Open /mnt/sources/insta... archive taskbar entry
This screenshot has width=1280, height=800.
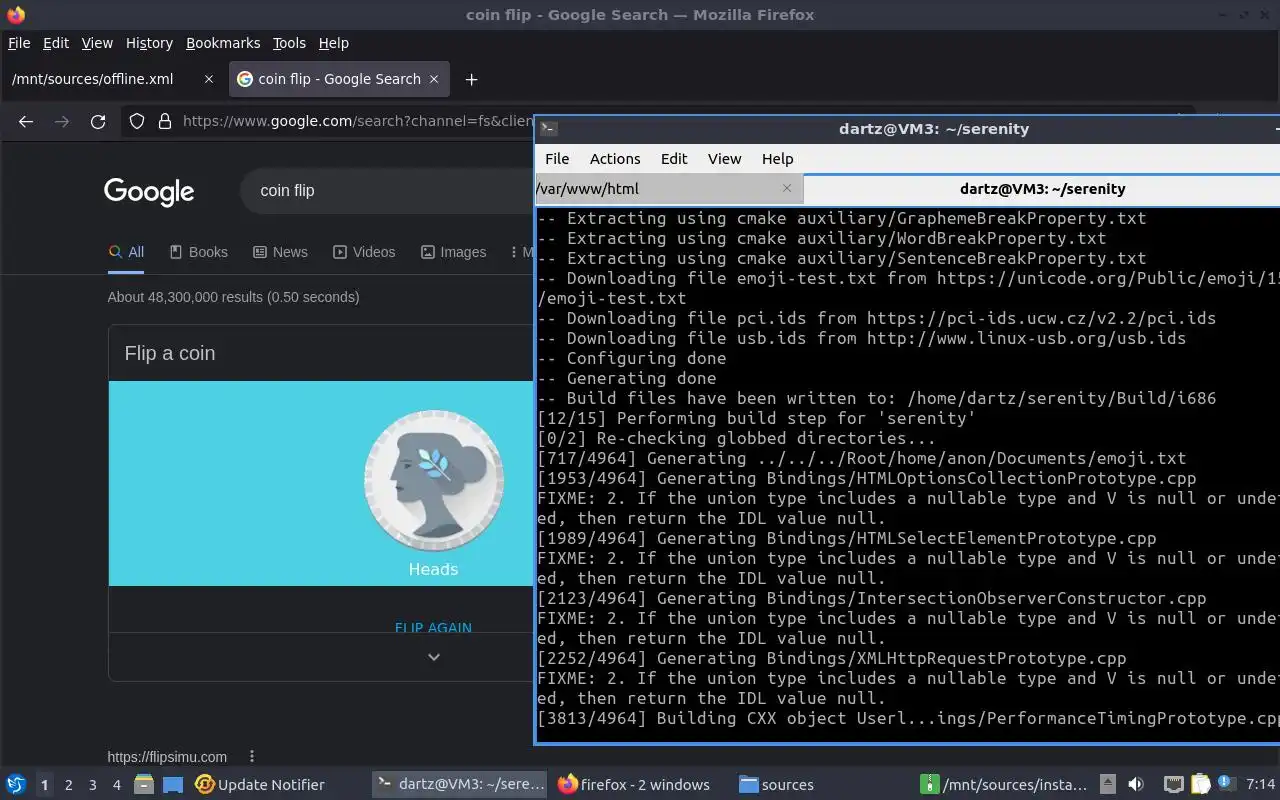click(x=1005, y=785)
